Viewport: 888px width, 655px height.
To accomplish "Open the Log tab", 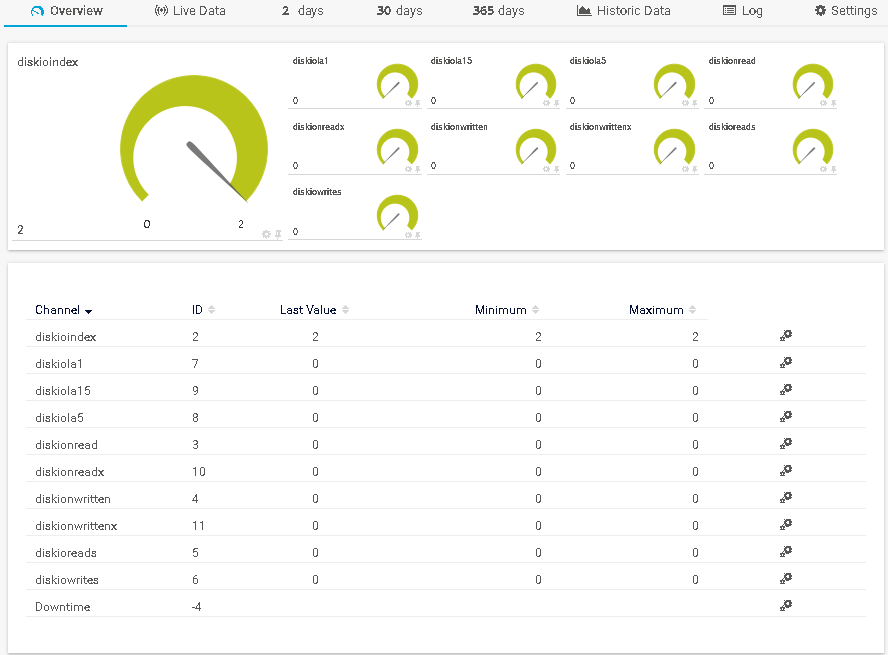I will [742, 11].
